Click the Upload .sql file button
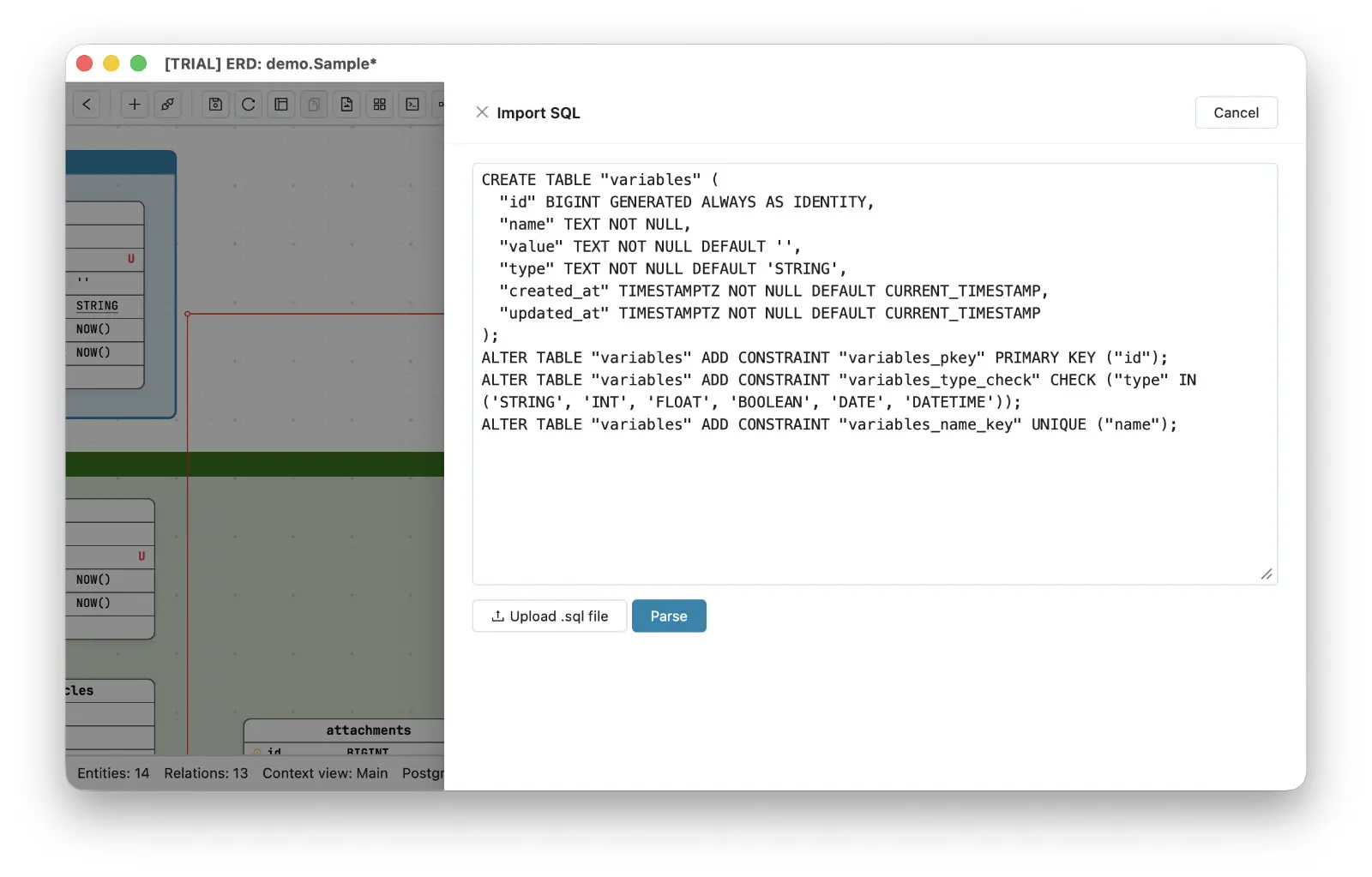The height and width of the screenshot is (877, 1372). click(x=550, y=616)
